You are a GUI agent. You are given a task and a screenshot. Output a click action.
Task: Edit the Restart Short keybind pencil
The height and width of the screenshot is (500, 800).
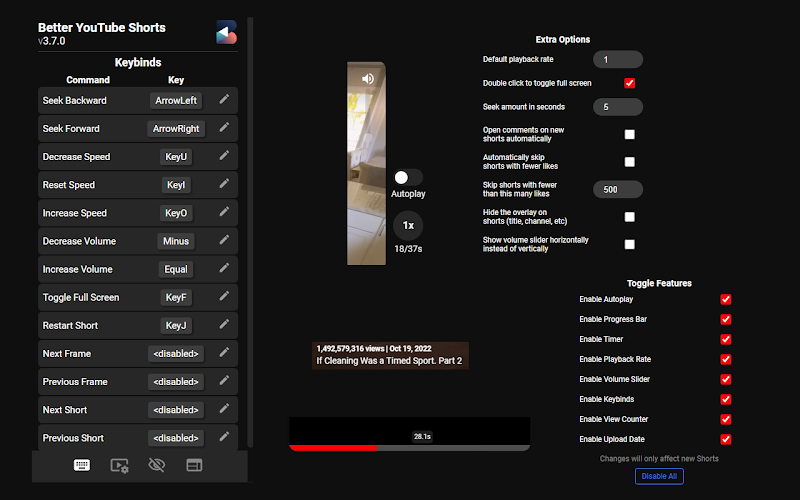tap(224, 324)
